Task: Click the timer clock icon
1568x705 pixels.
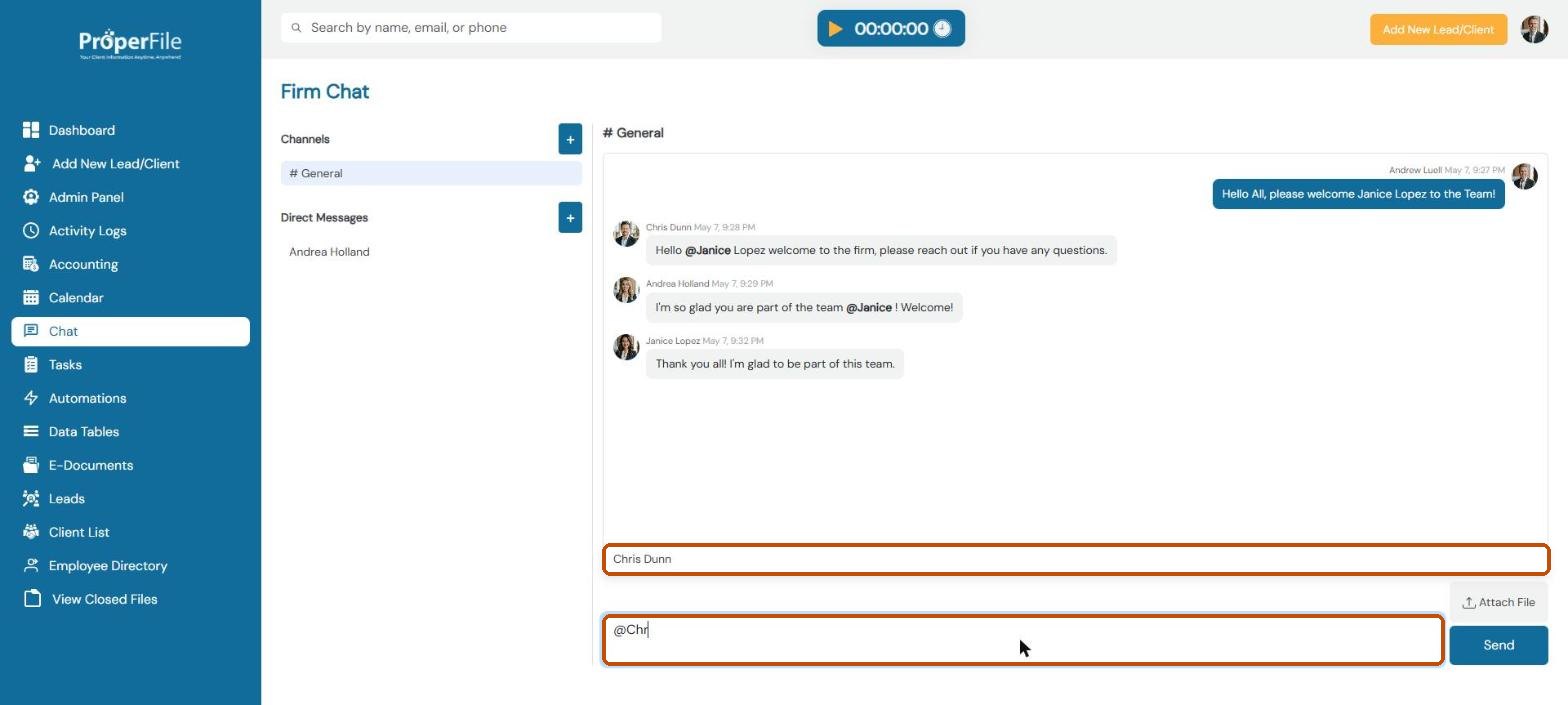Action: tap(942, 29)
